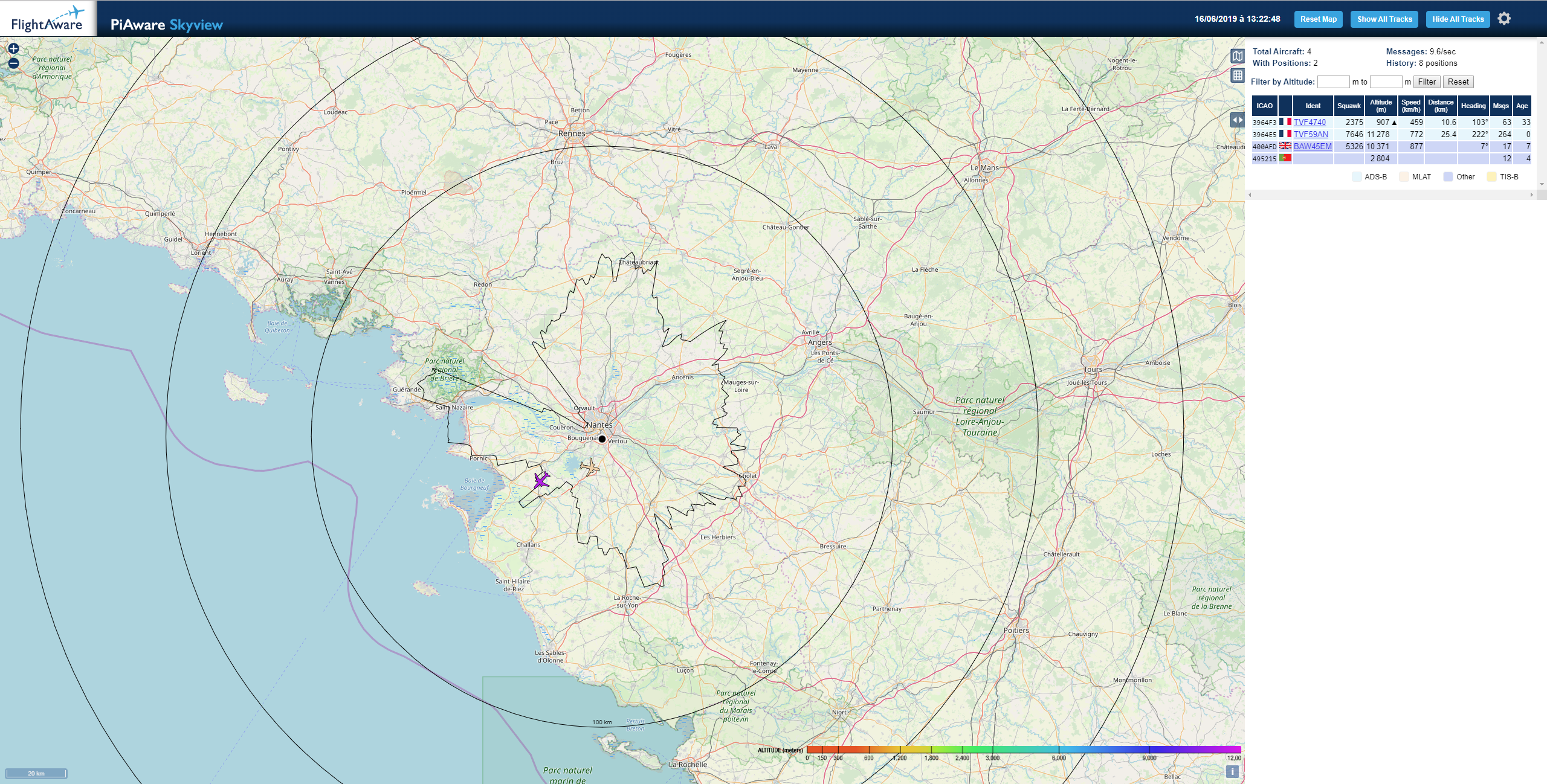Open settings with the gear icon
Screen dimensions: 1547x784
(x=1504, y=19)
